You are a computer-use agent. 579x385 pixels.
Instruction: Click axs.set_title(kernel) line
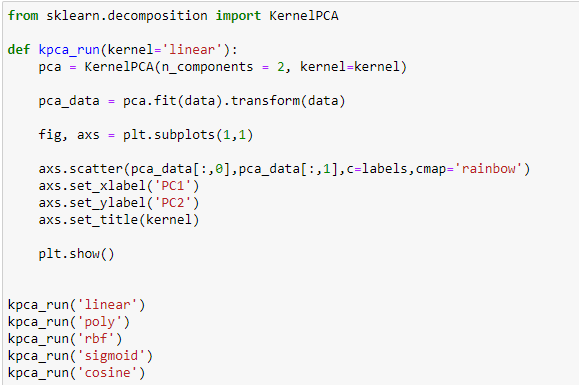(x=119, y=220)
